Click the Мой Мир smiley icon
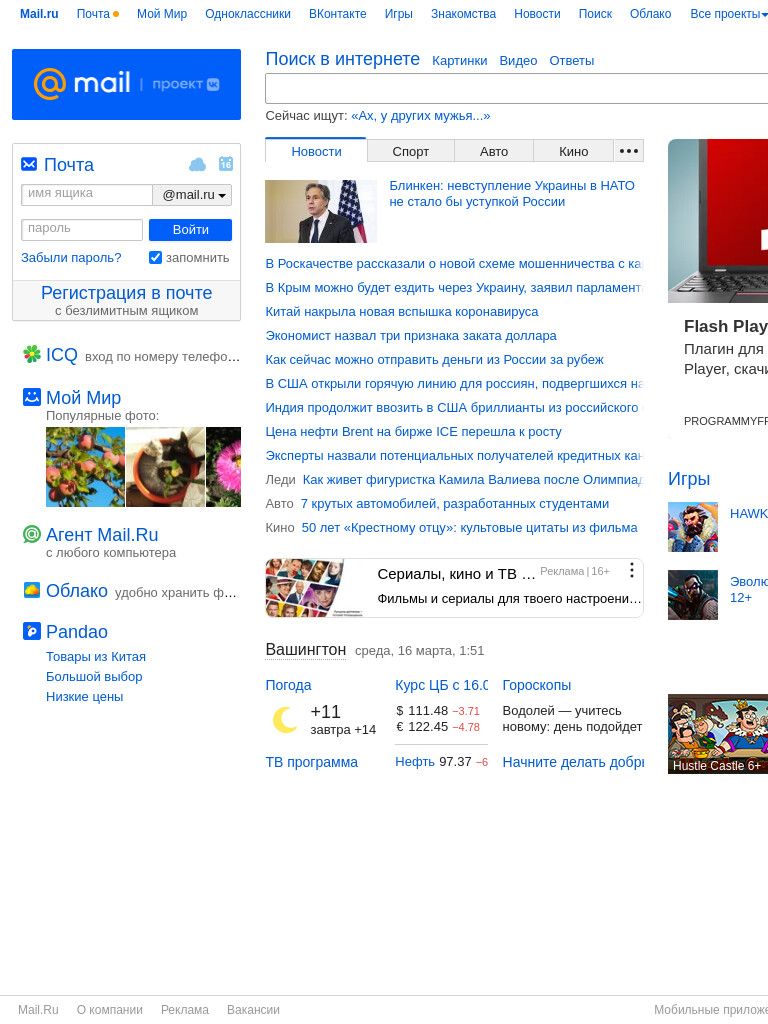This screenshot has width=768, height=1024. (31, 396)
